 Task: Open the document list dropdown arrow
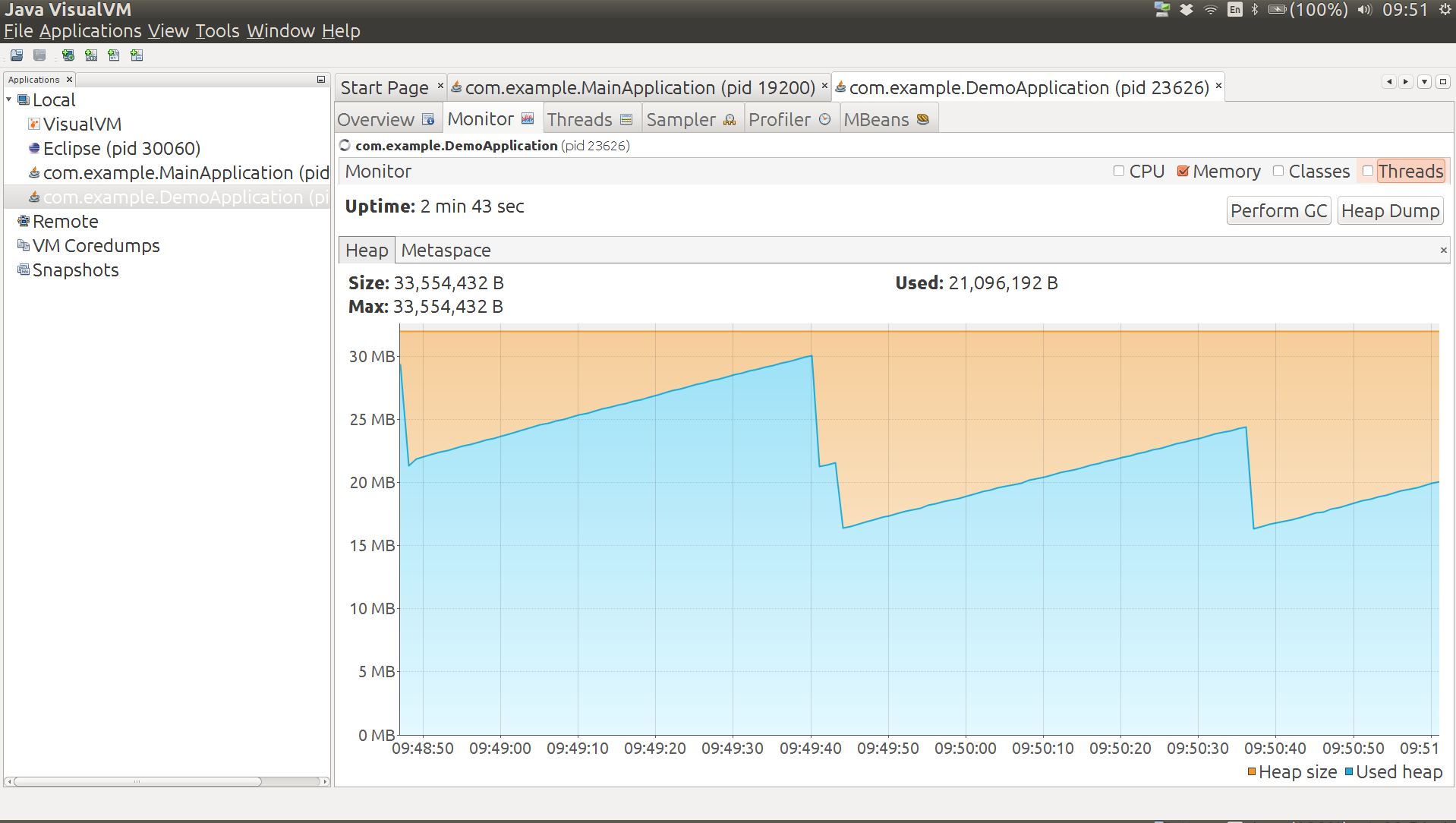tap(1425, 82)
